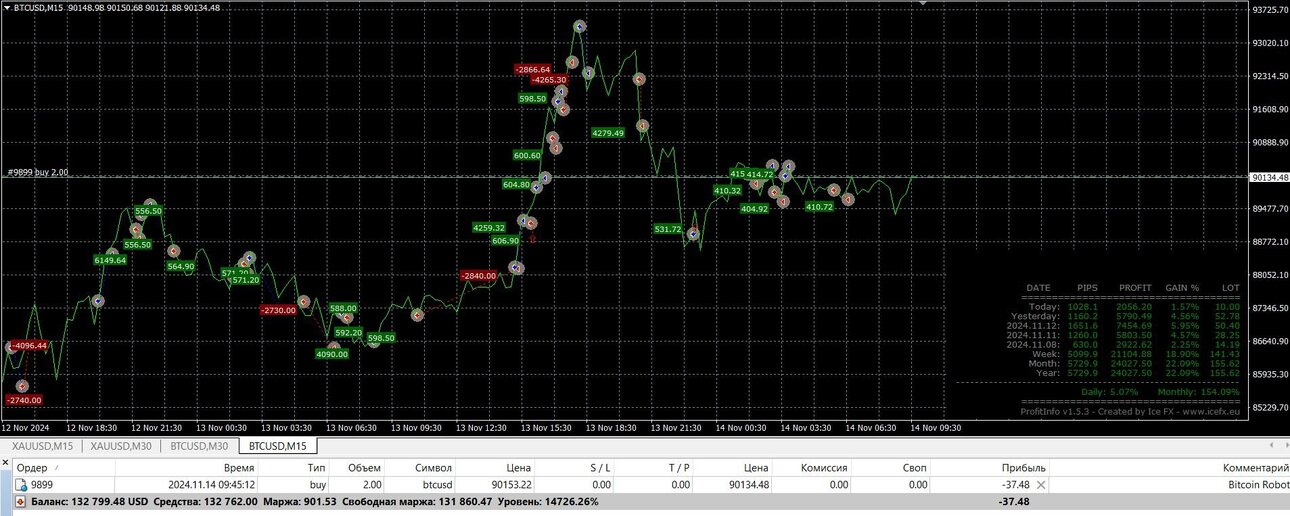Screen dimensions: 1290x516
Task: Click the 606.90 trade label
Action: coord(506,240)
